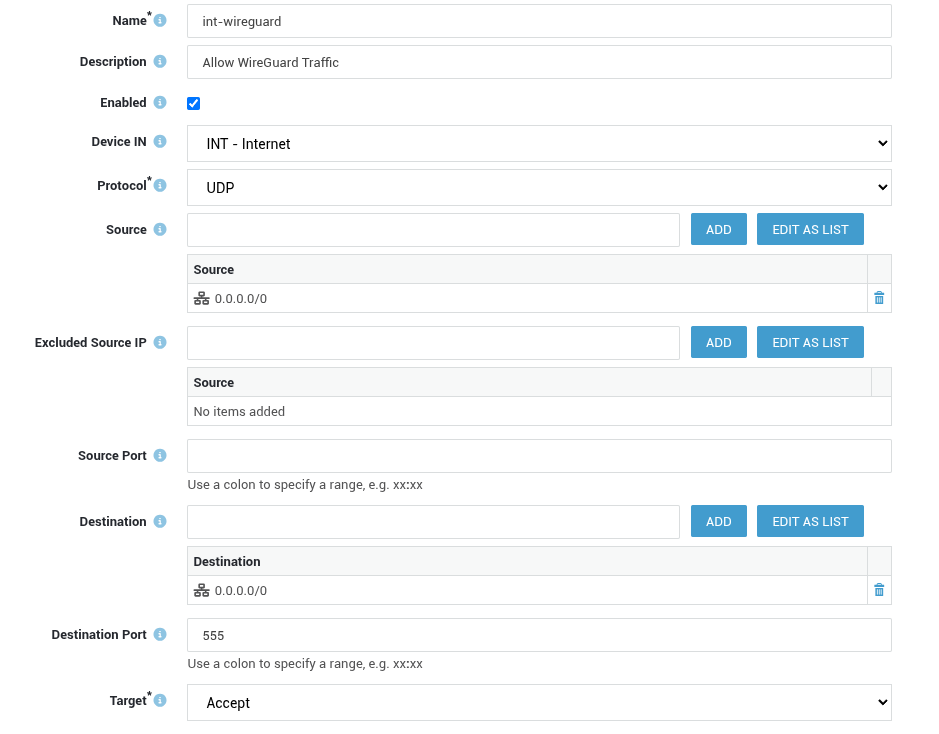Image resolution: width=939 pixels, height=734 pixels.
Task: Click info icon beside Destination Port
Action: 160,635
